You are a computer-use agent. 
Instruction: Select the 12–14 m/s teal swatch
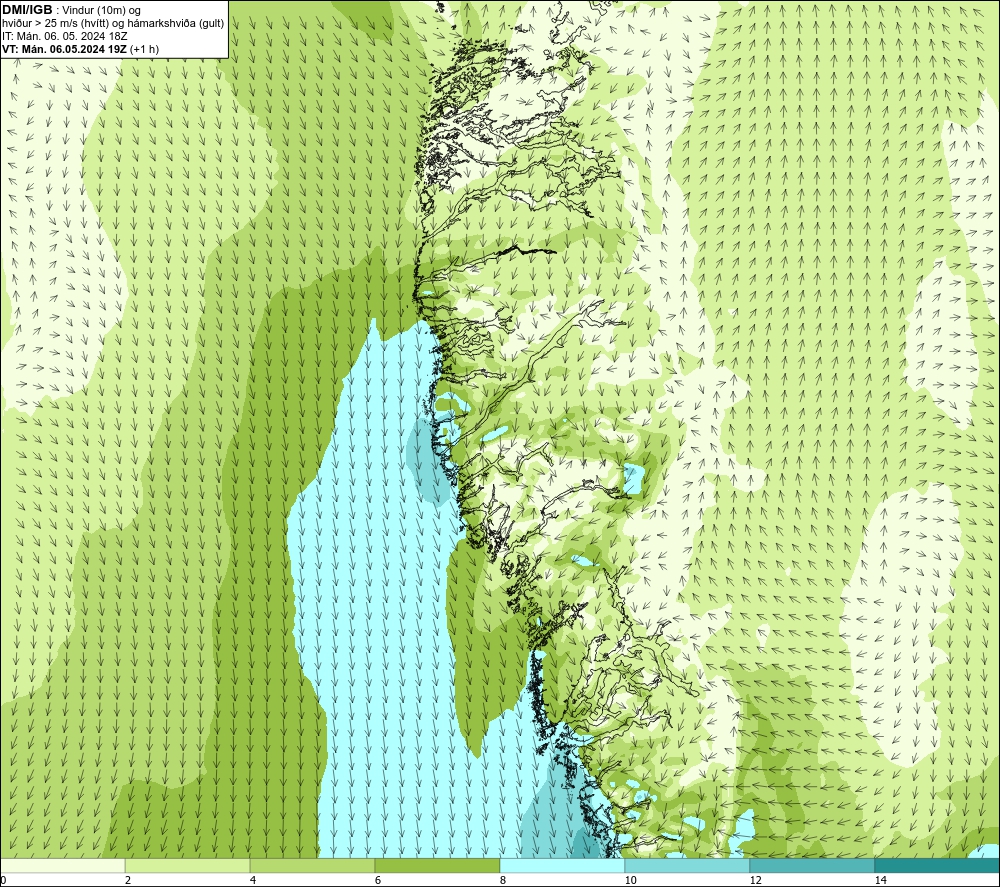[x=812, y=866]
